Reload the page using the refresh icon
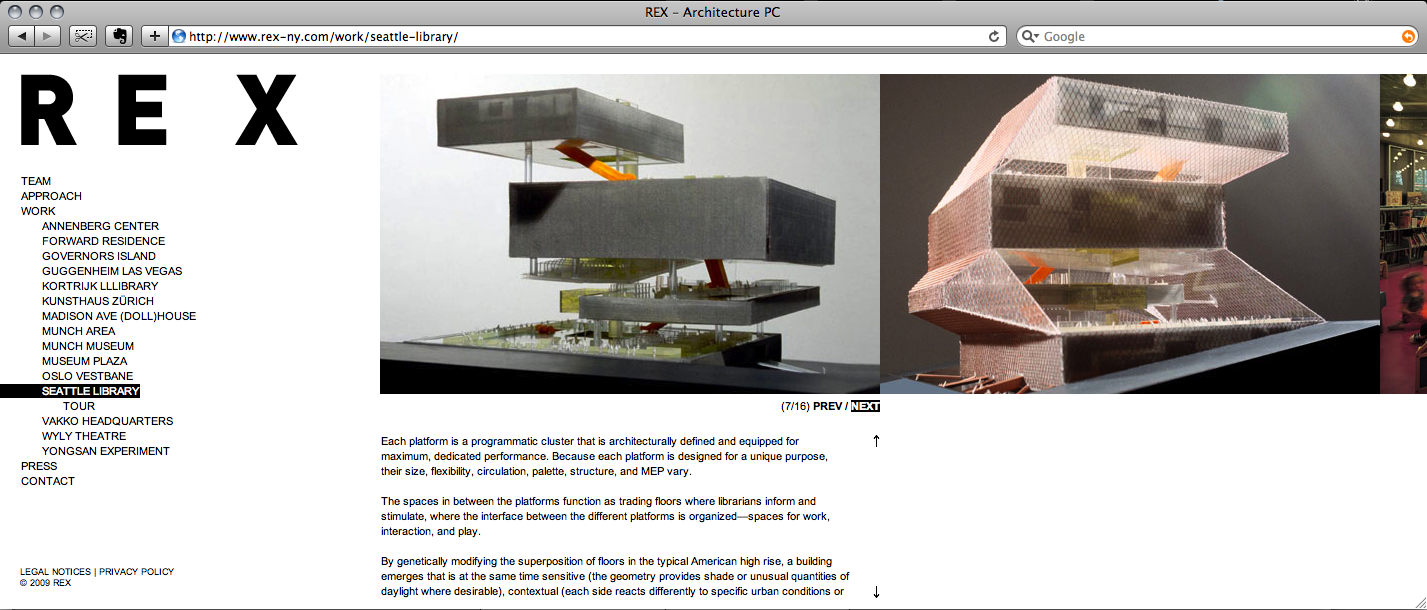Screen dimensions: 1427x610 click(x=993, y=35)
